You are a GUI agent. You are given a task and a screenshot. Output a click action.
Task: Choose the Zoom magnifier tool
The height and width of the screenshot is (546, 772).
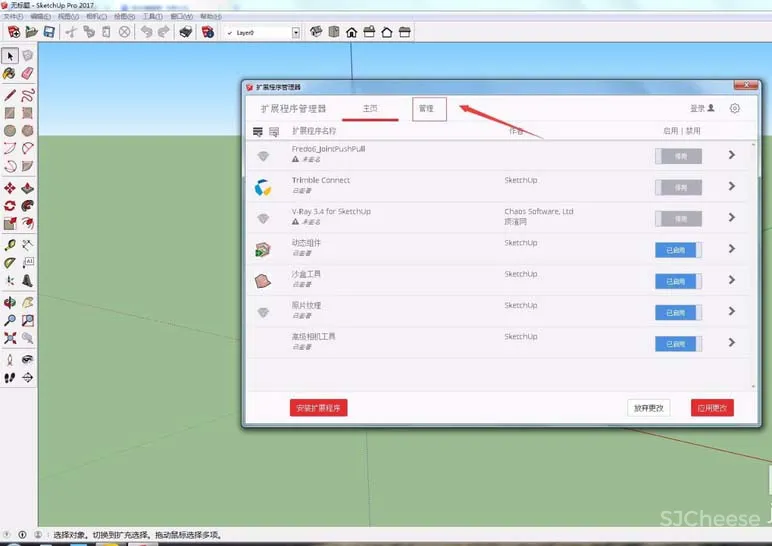(10, 320)
